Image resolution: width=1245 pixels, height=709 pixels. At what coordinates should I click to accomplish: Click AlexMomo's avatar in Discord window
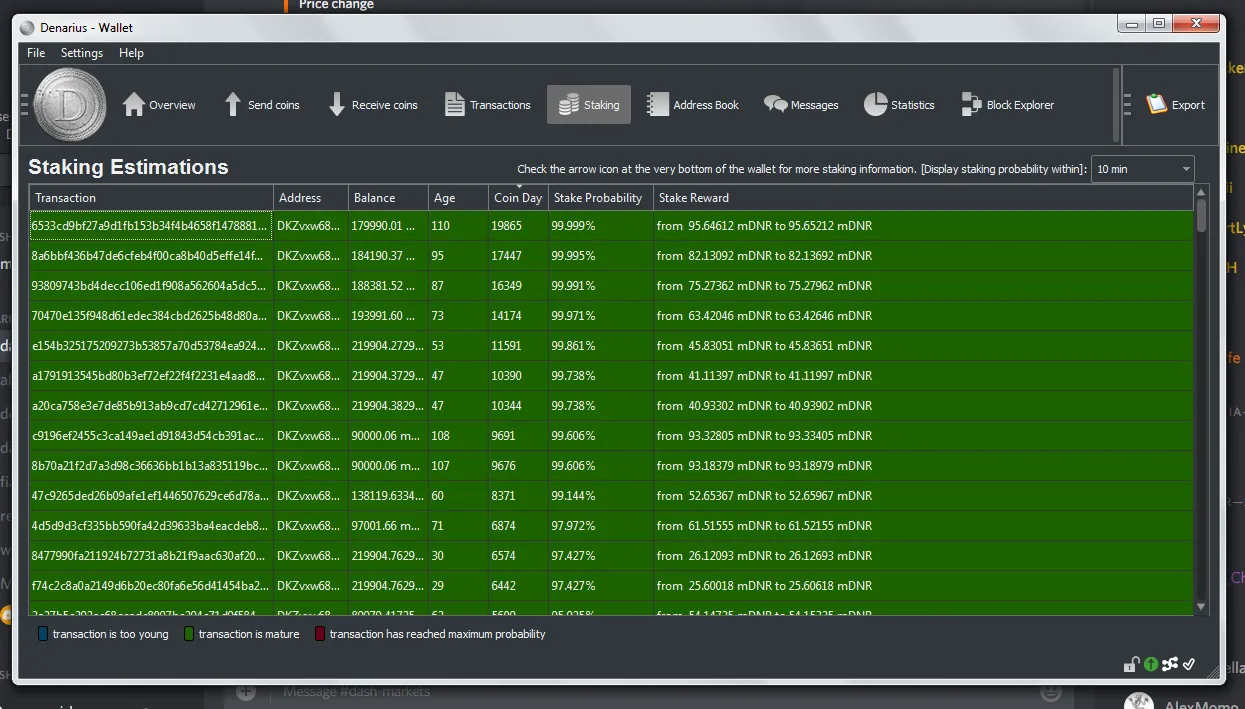1138,702
